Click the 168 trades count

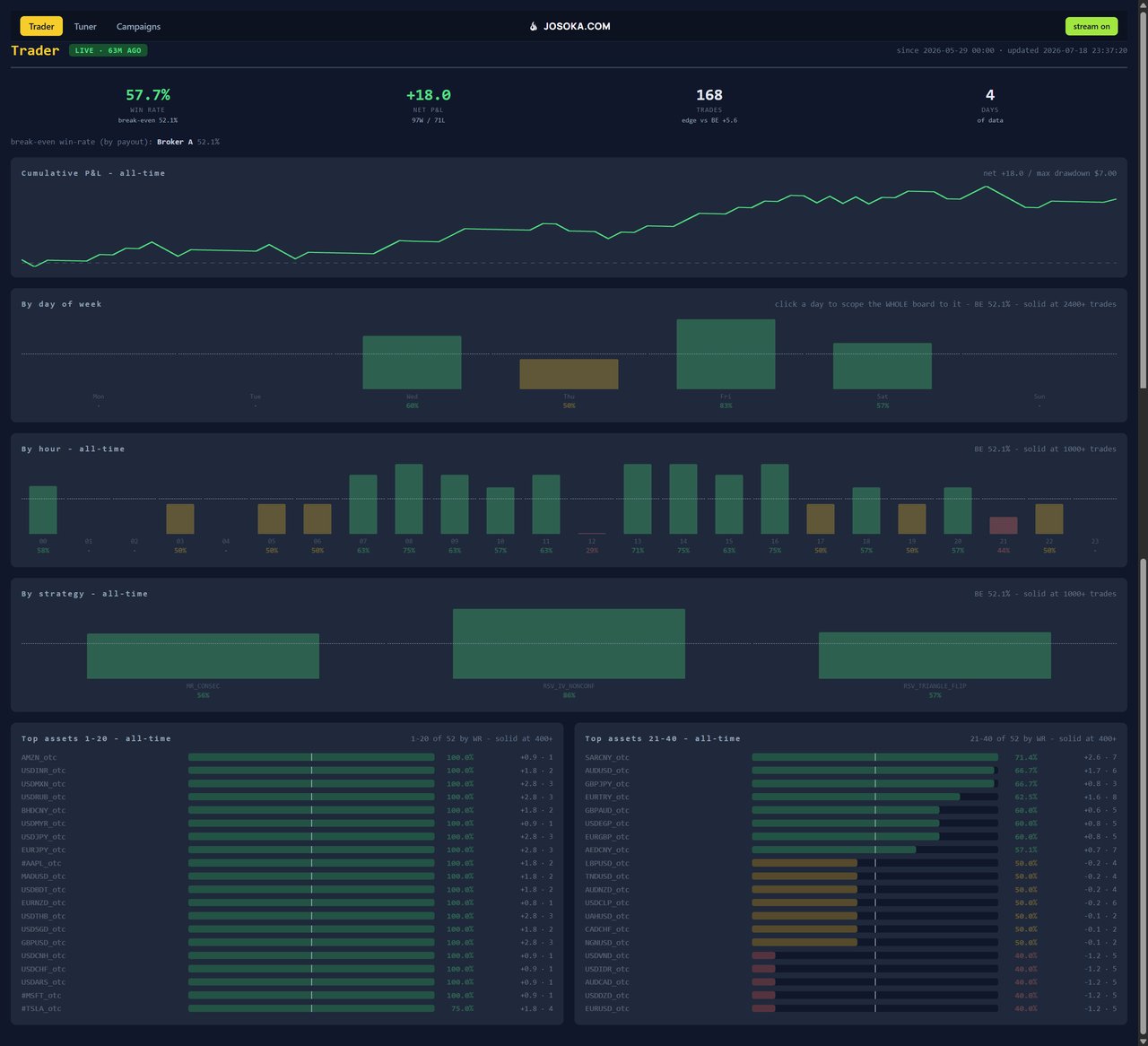[709, 95]
